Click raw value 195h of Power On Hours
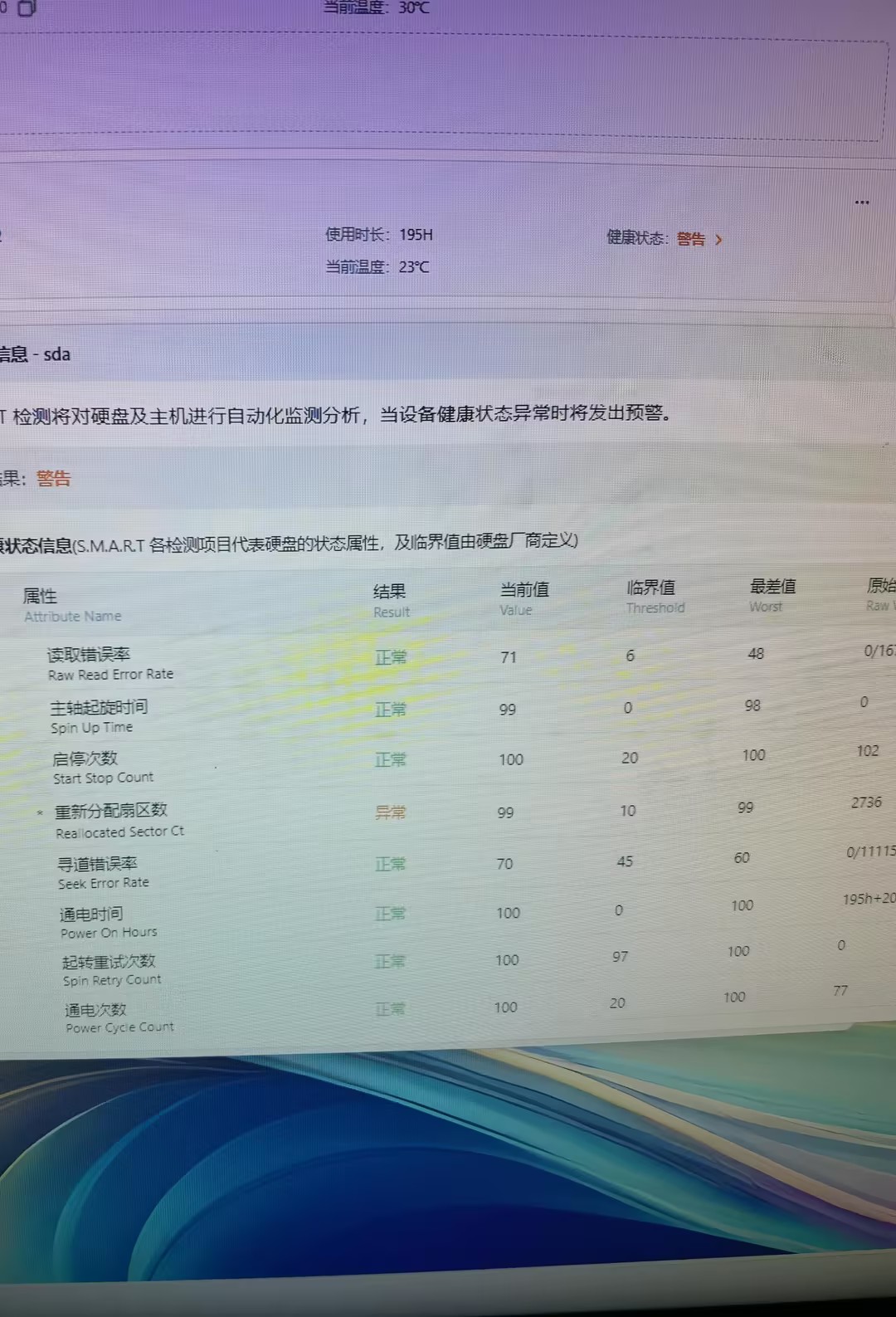 869,899
